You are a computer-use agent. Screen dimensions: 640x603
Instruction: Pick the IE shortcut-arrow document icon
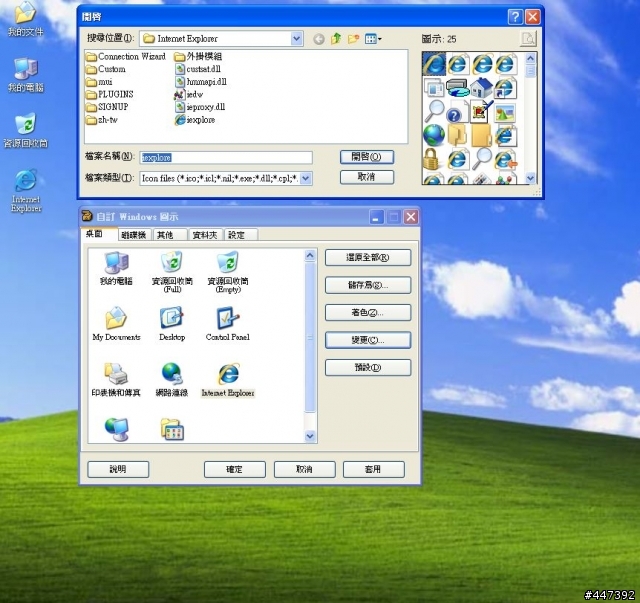point(505,88)
